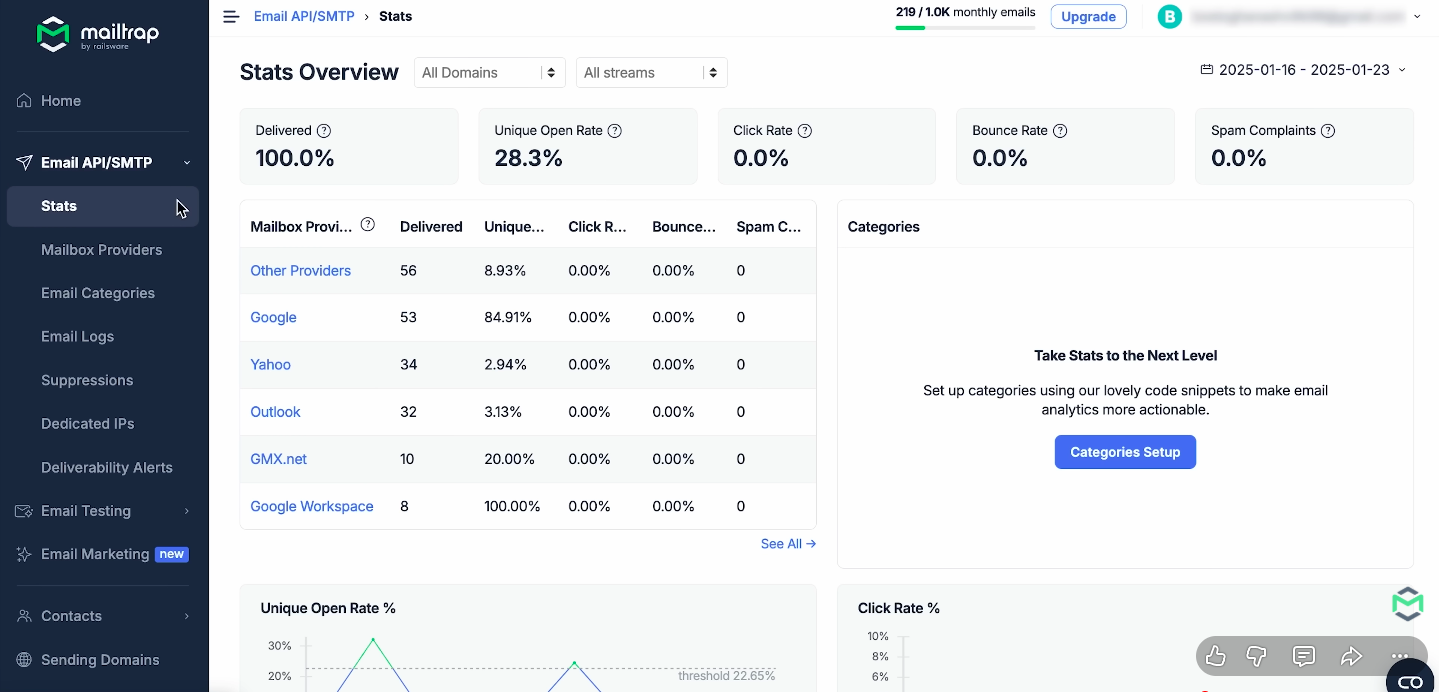This screenshot has height=692, width=1439.
Task: Click the green account avatar B
Action: (x=1170, y=17)
